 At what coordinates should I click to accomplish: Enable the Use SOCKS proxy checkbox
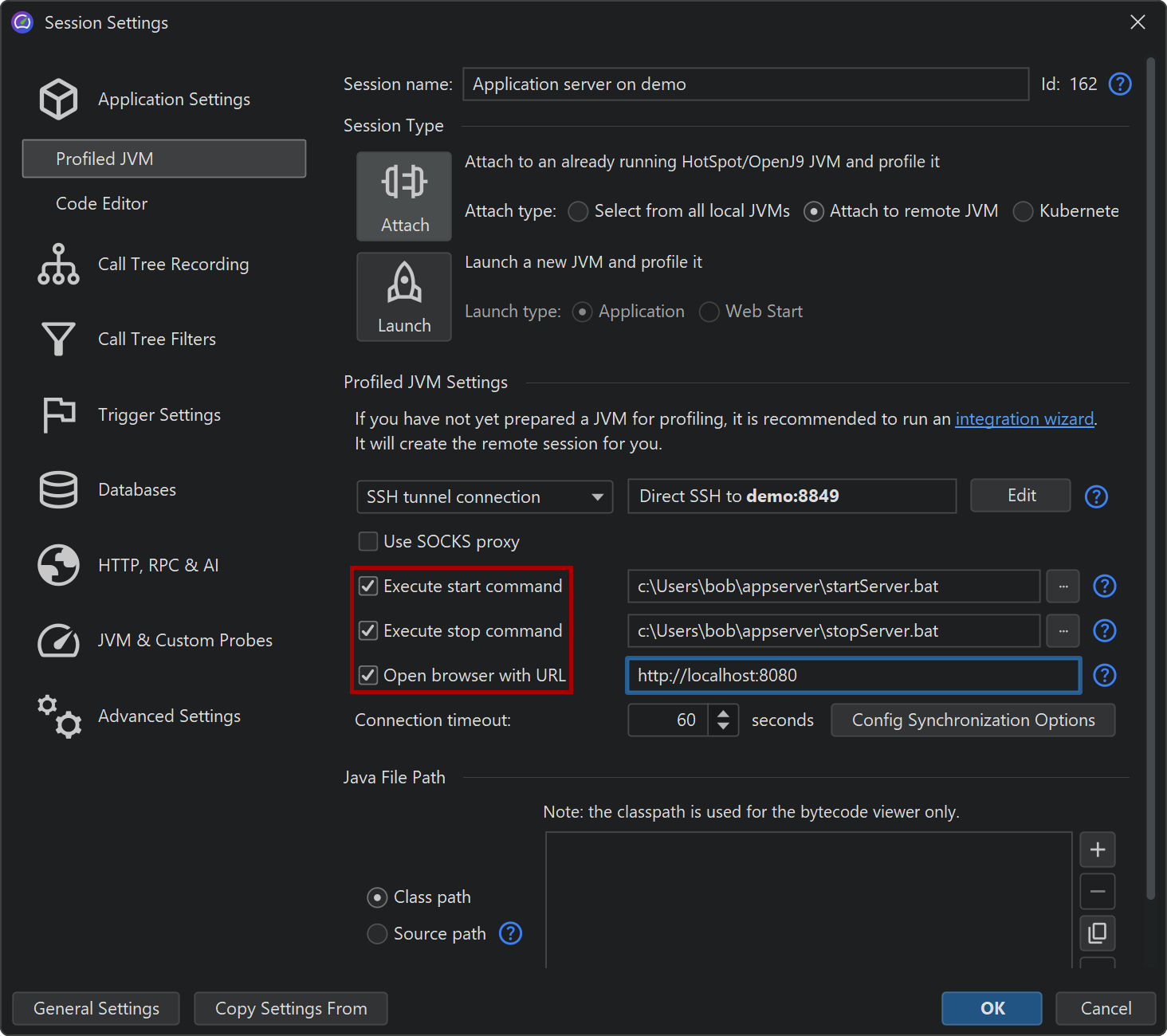point(368,542)
